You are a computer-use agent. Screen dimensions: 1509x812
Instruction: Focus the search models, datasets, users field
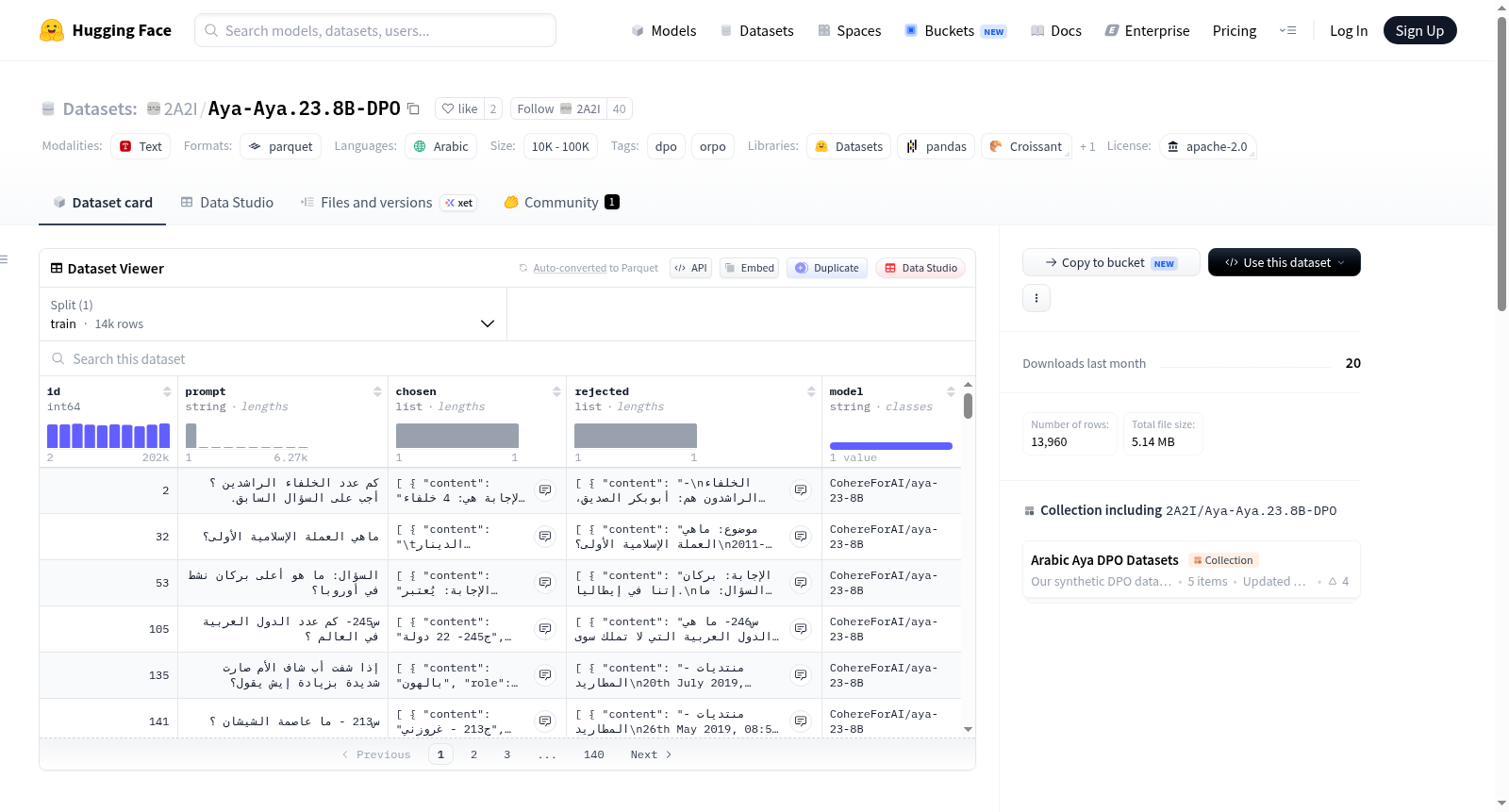point(375,30)
